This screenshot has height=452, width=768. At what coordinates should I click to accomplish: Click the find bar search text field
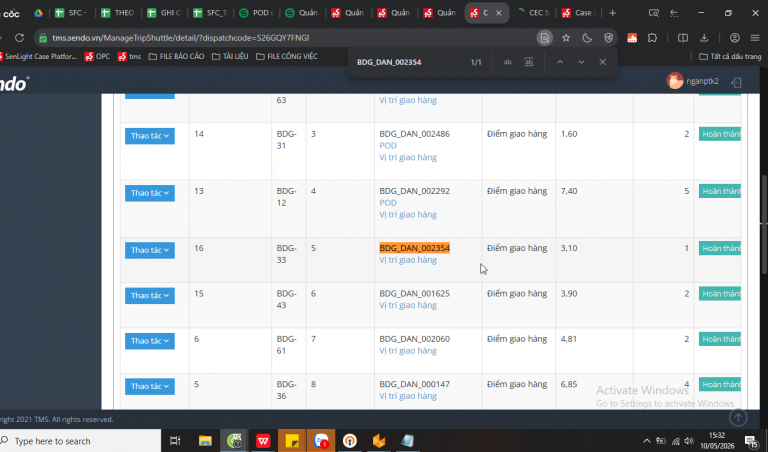[x=409, y=62]
